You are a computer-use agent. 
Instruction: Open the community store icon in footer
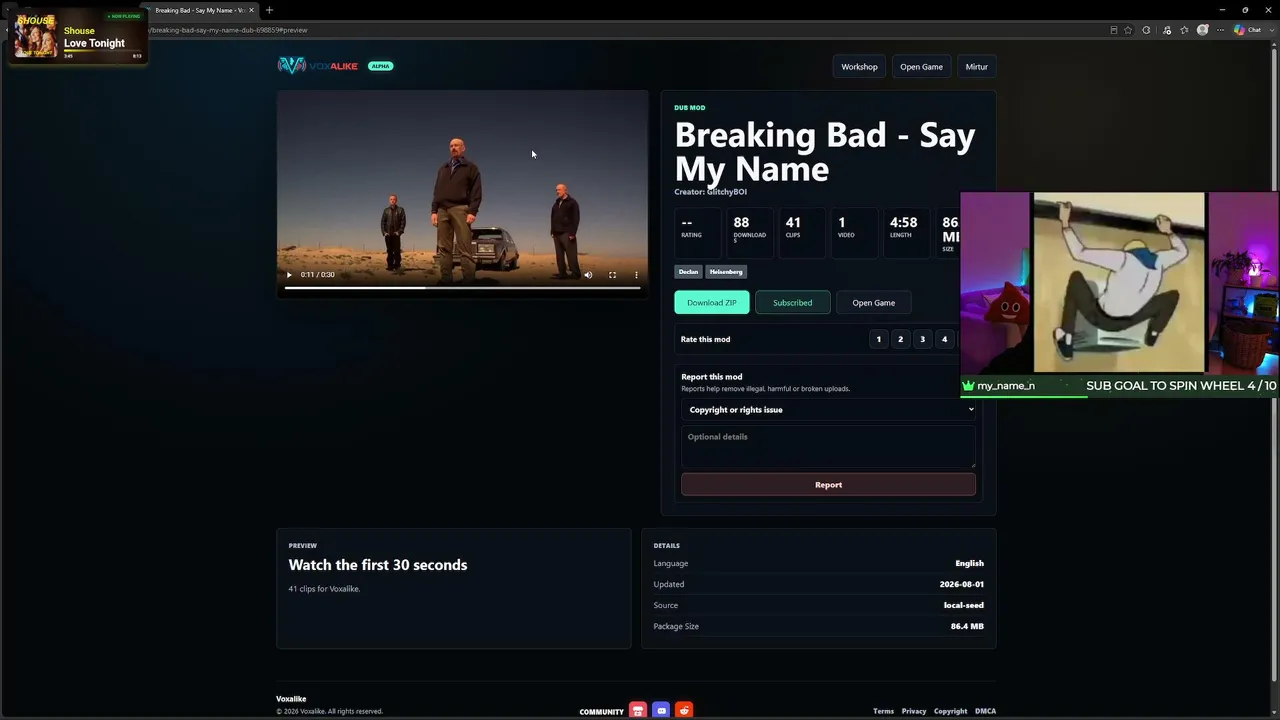coord(638,711)
